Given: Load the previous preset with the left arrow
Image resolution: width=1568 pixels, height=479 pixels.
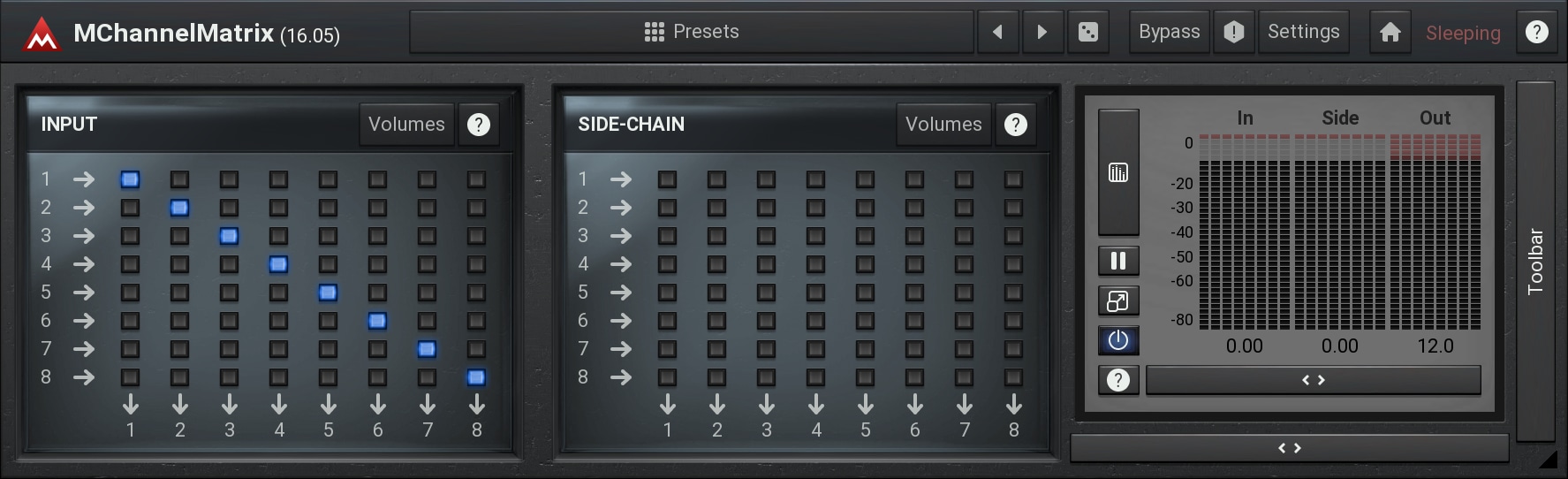Looking at the screenshot, I should click(x=997, y=33).
